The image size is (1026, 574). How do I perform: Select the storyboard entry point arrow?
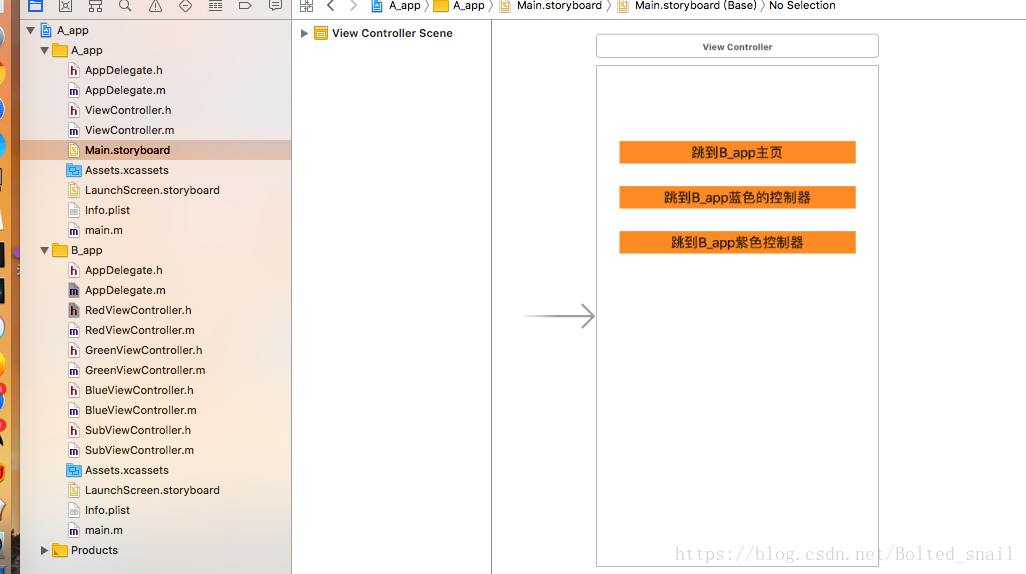559,317
